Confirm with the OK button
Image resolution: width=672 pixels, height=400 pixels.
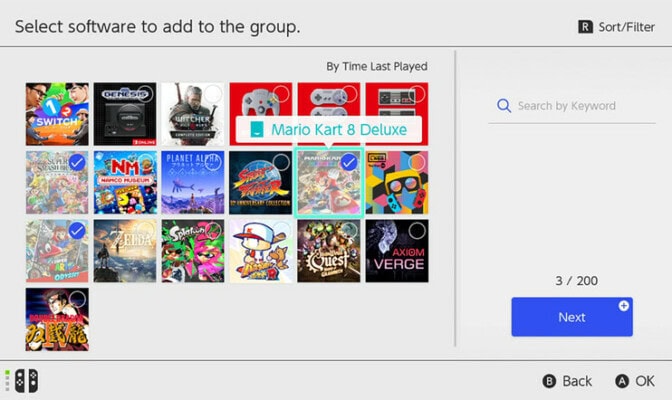(x=634, y=381)
